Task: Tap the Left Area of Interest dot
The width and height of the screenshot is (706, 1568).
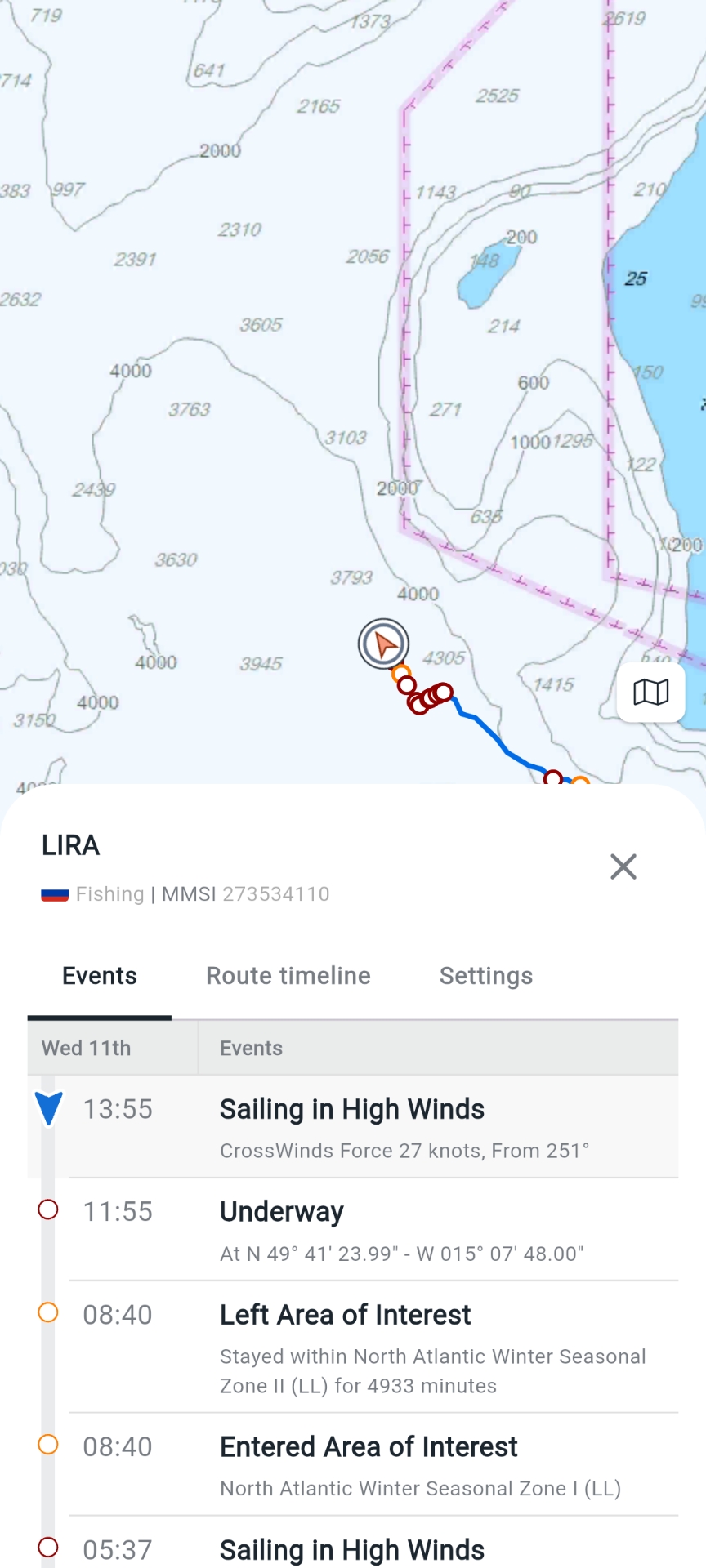Action: (48, 1312)
